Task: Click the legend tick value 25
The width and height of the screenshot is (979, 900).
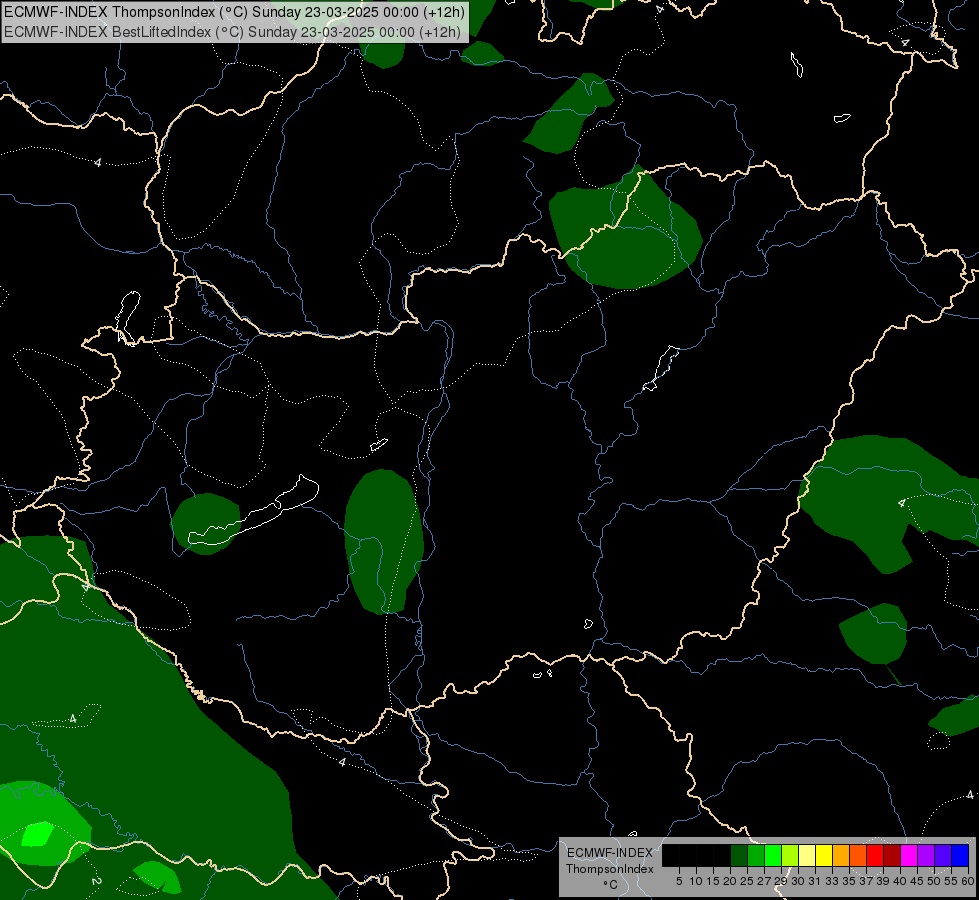Action: (x=747, y=881)
